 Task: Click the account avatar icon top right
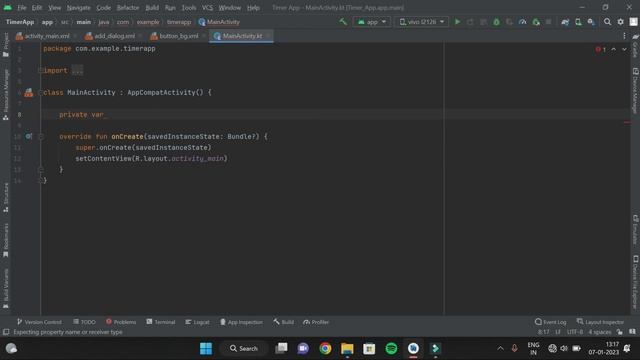click(x=633, y=22)
